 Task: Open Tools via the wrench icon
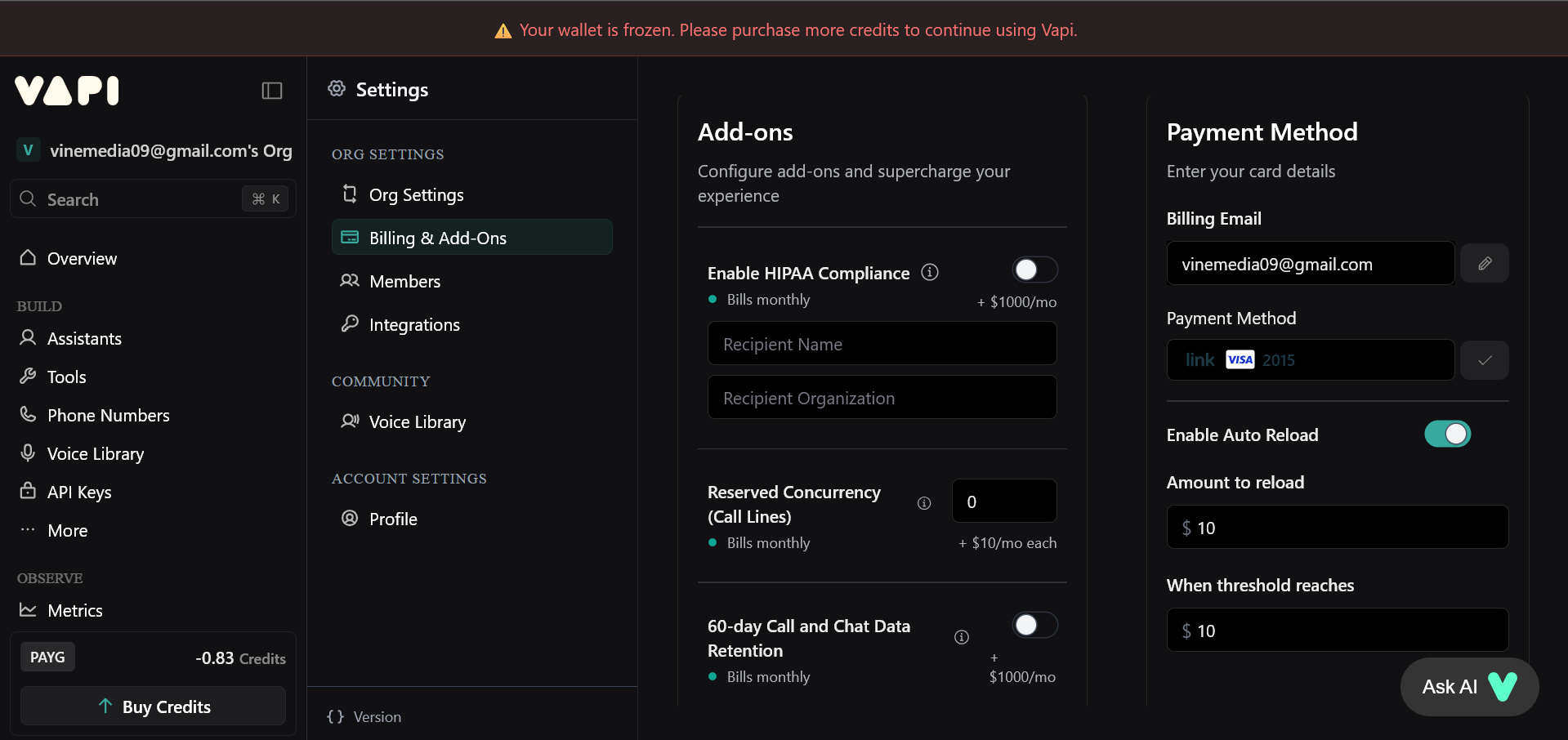[x=27, y=377]
